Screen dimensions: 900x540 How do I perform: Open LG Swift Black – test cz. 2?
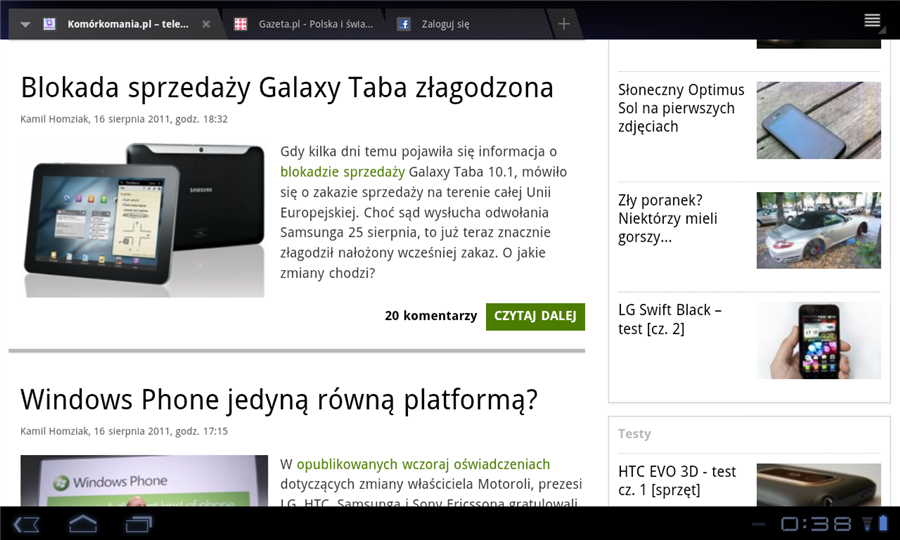click(670, 319)
